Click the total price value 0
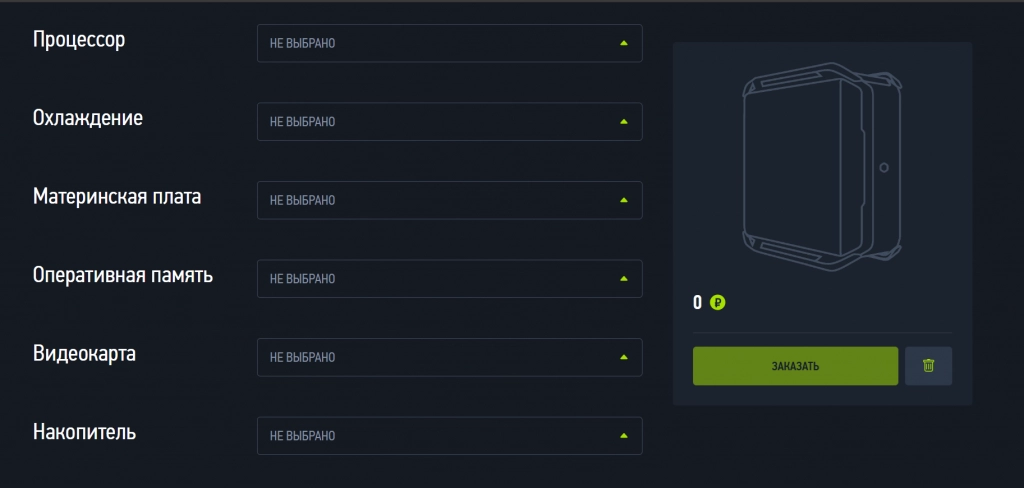This screenshot has width=1024, height=488. pyautogui.click(x=698, y=302)
